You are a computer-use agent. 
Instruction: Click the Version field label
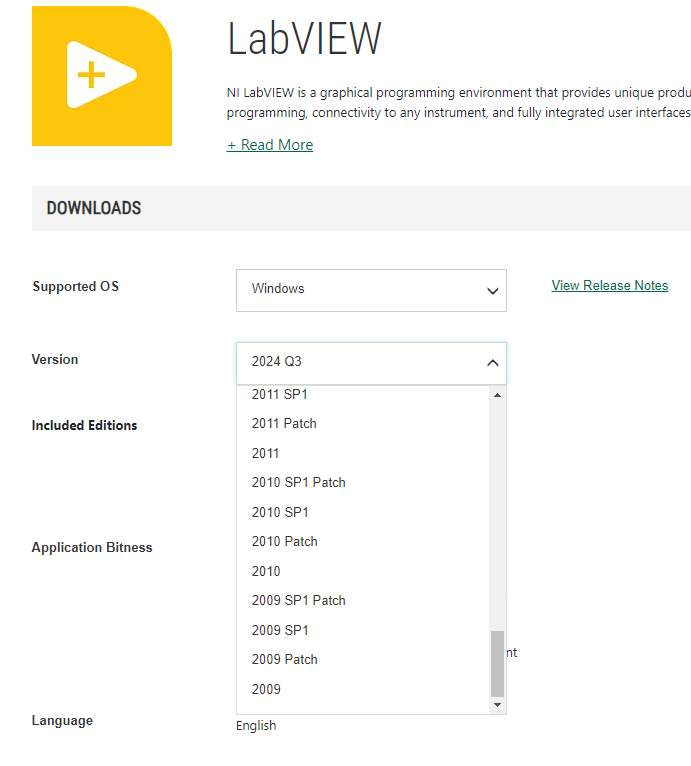pos(55,360)
